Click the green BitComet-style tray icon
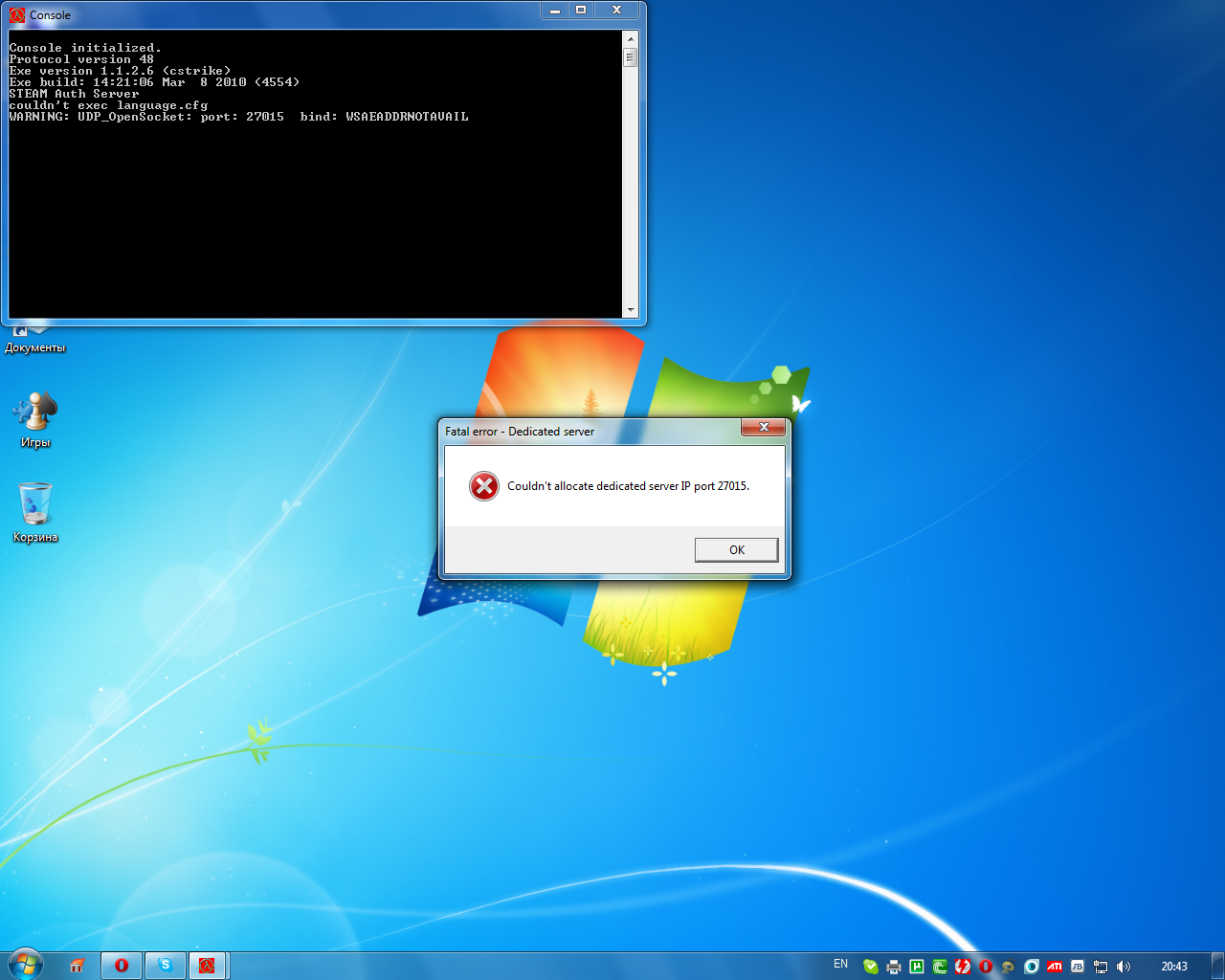Image resolution: width=1225 pixels, height=980 pixels. (940, 967)
